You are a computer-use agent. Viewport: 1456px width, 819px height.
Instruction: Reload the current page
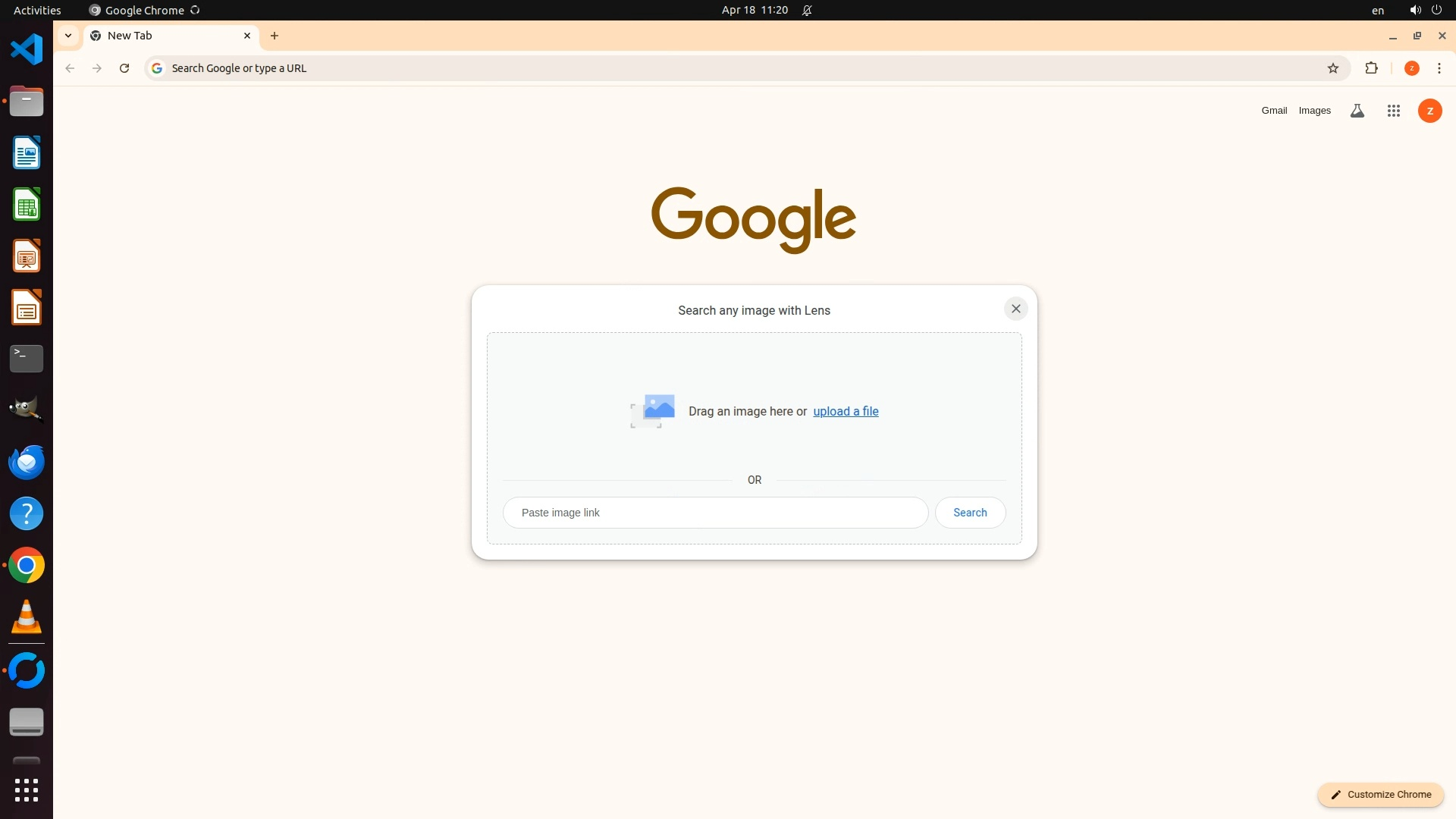point(124,68)
